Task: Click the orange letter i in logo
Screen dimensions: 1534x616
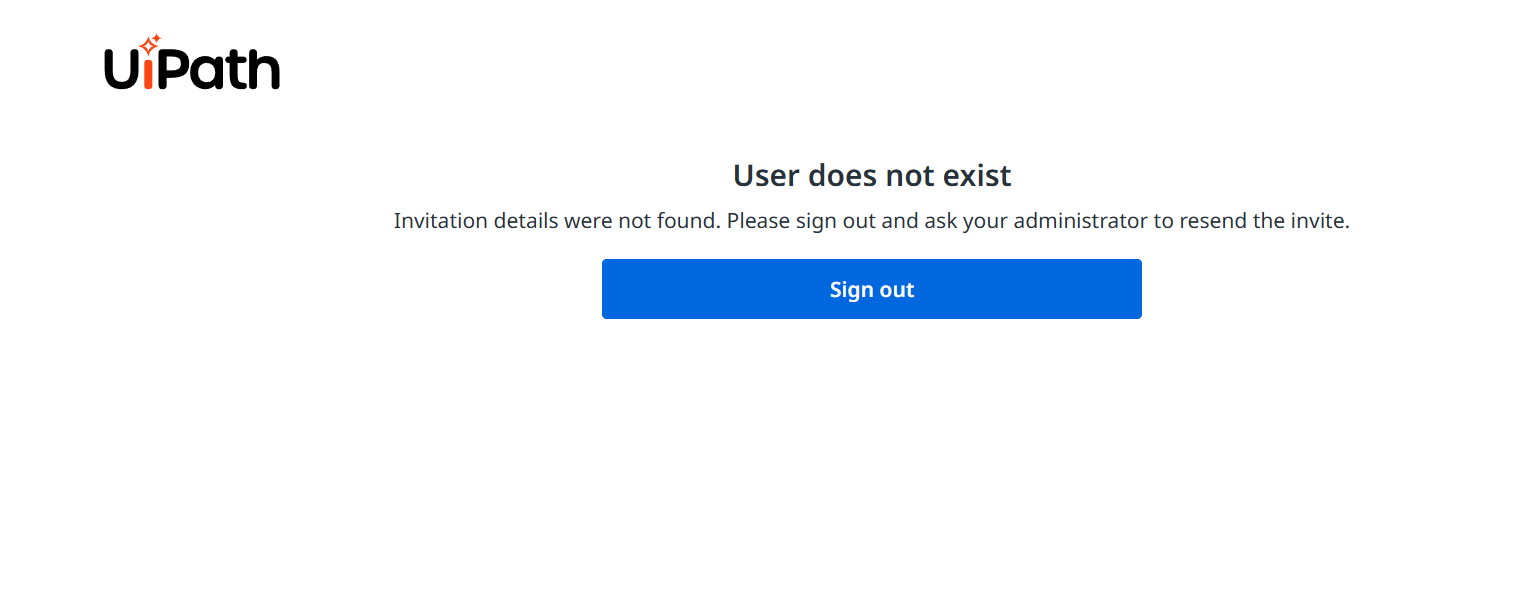Action: [x=148, y=72]
